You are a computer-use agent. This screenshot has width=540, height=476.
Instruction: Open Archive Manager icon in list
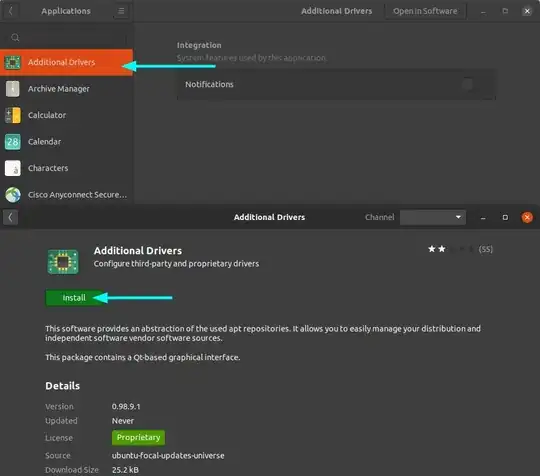tap(13, 89)
